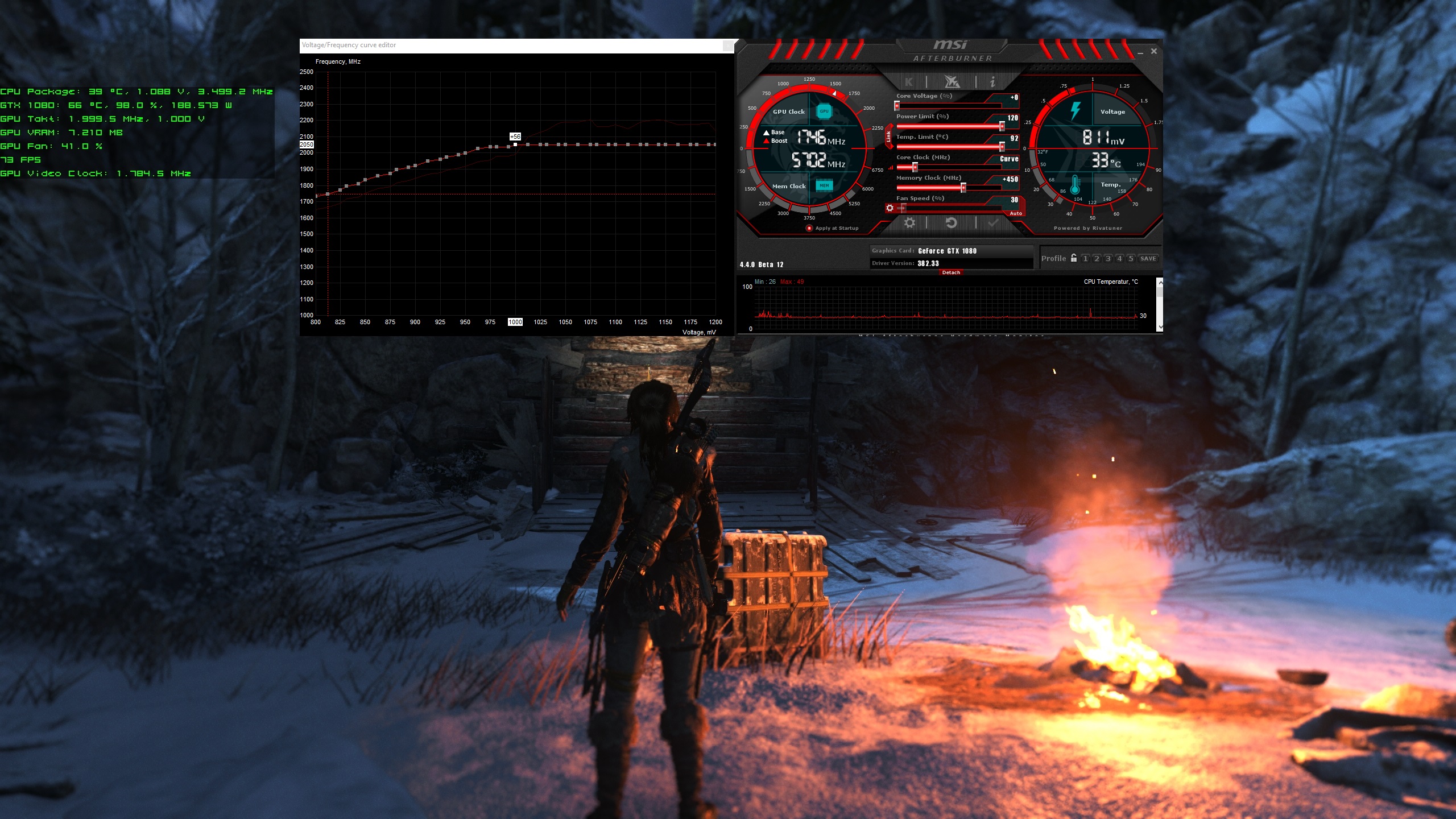
Task: Open the information i icon
Action: [x=992, y=82]
